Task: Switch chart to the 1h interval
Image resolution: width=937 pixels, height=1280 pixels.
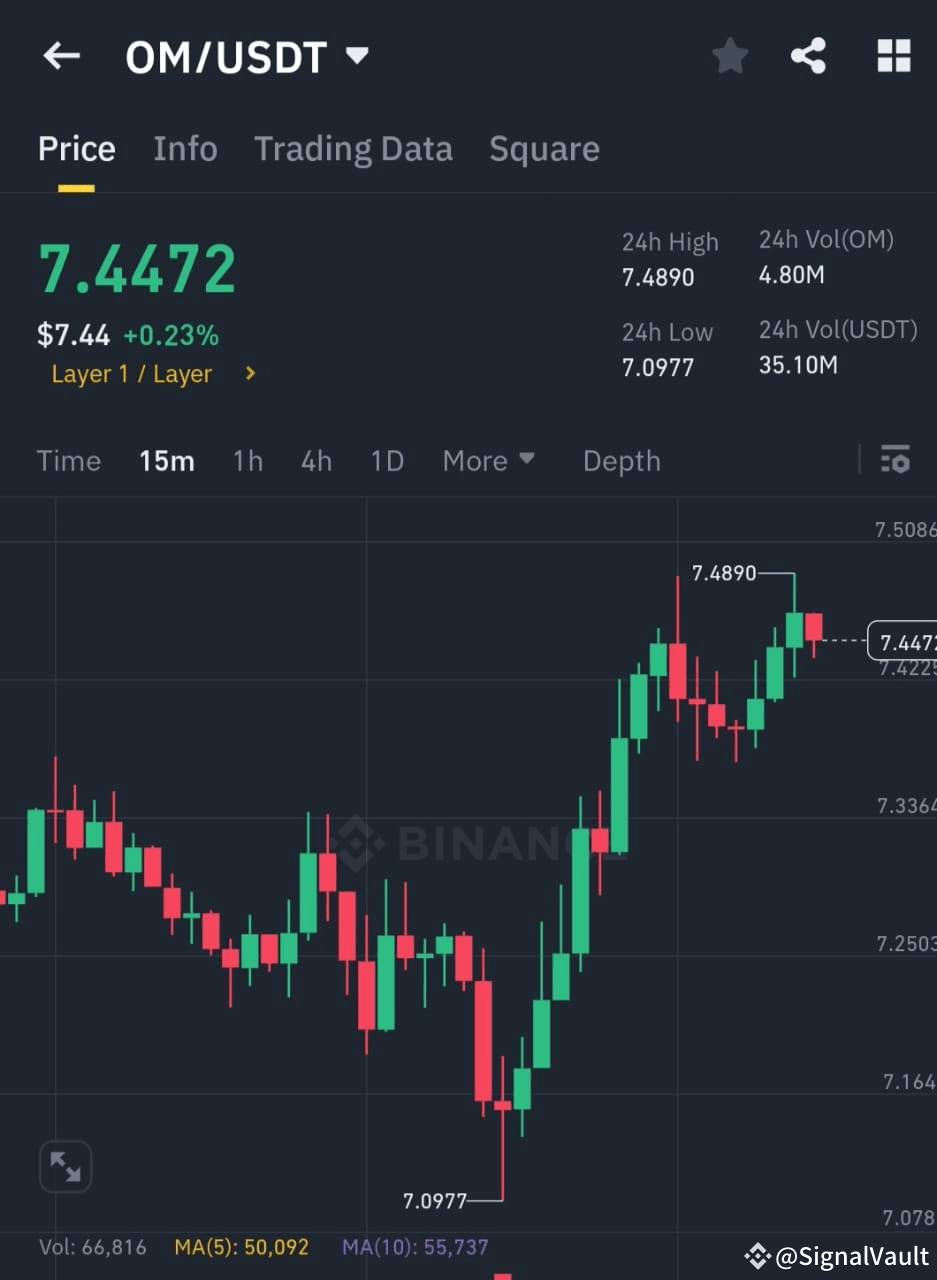Action: 247,461
